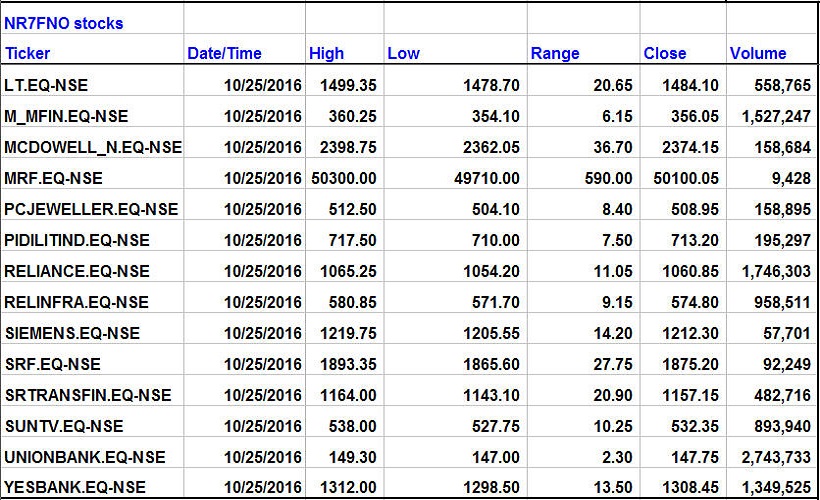Click the date cell in the SRTRANSFIN row
This screenshot has height=500, width=820.
pyautogui.click(x=263, y=395)
